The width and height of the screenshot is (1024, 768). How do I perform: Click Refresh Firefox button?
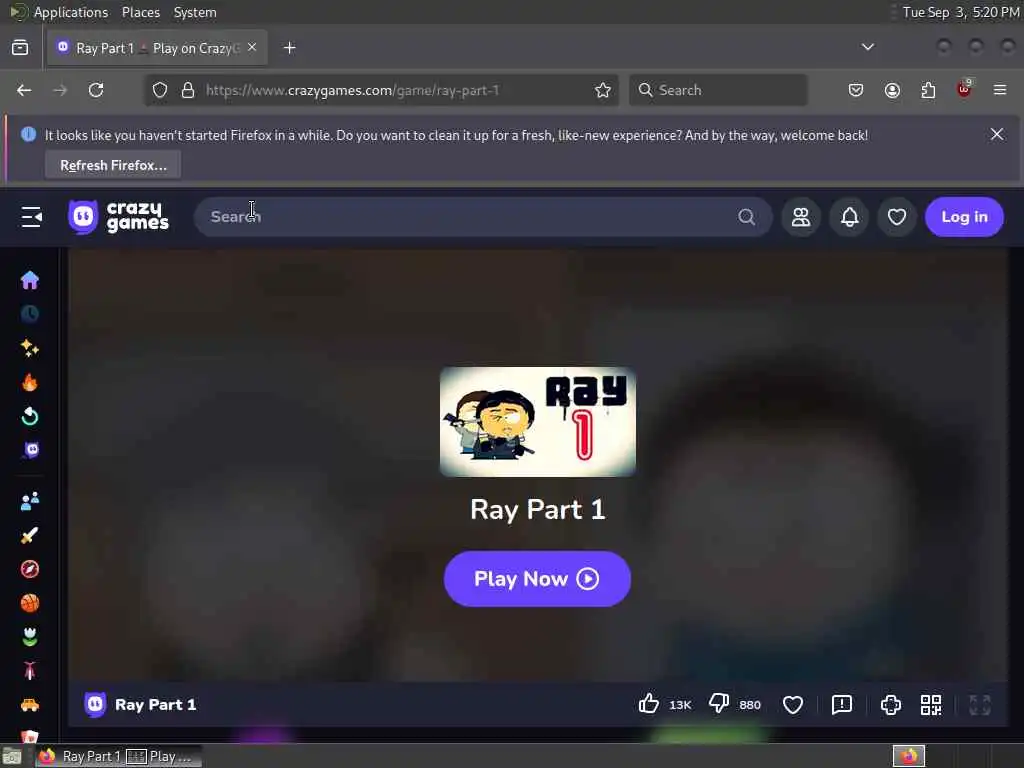113,165
